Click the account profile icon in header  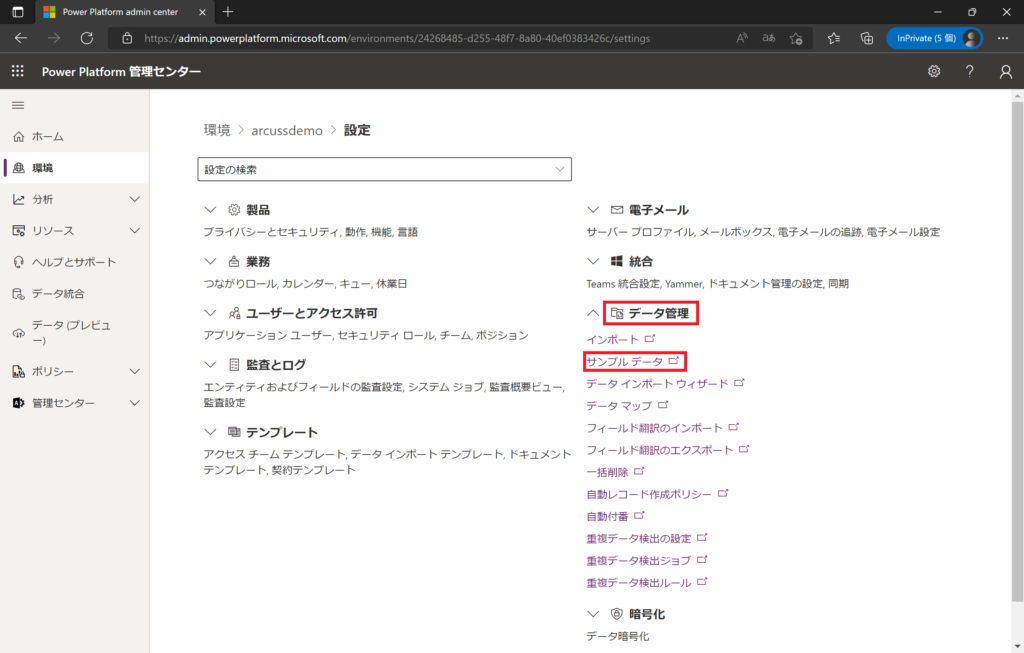tap(1006, 71)
